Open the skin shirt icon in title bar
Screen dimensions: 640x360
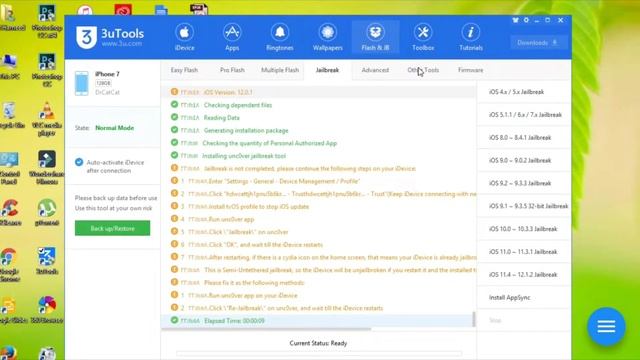click(x=515, y=20)
